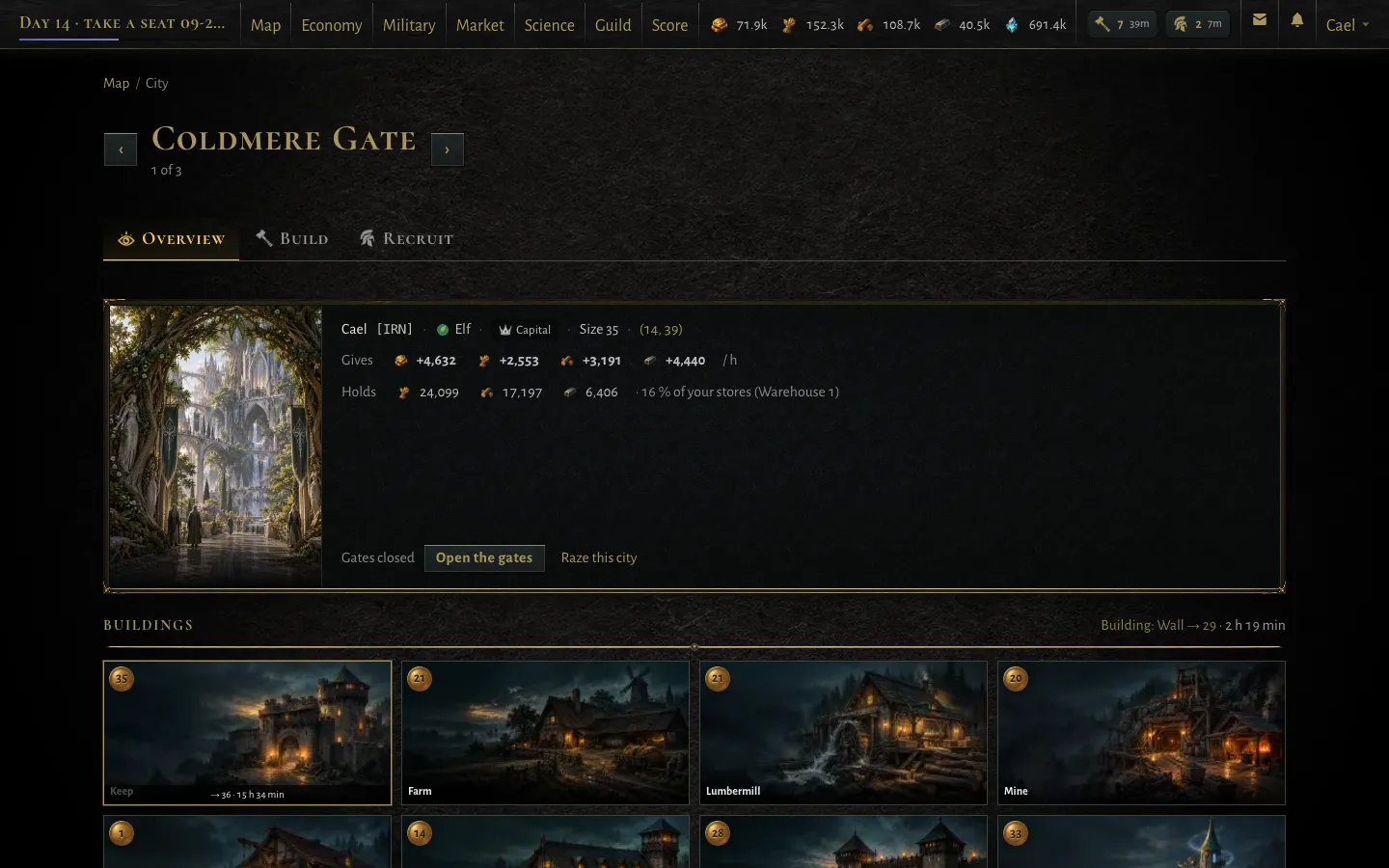
Task: Open the notifications bell icon
Action: click(1297, 19)
